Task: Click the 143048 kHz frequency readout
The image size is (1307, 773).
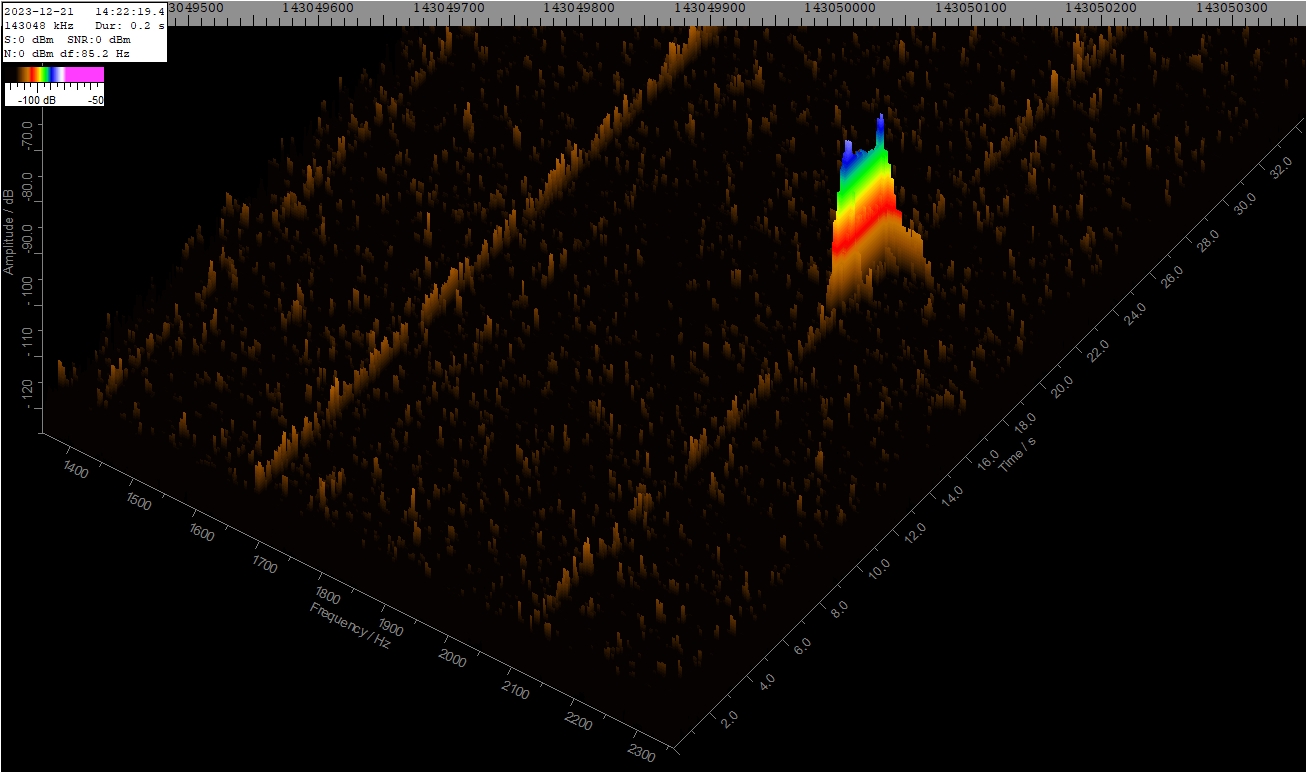Action: 39,25
